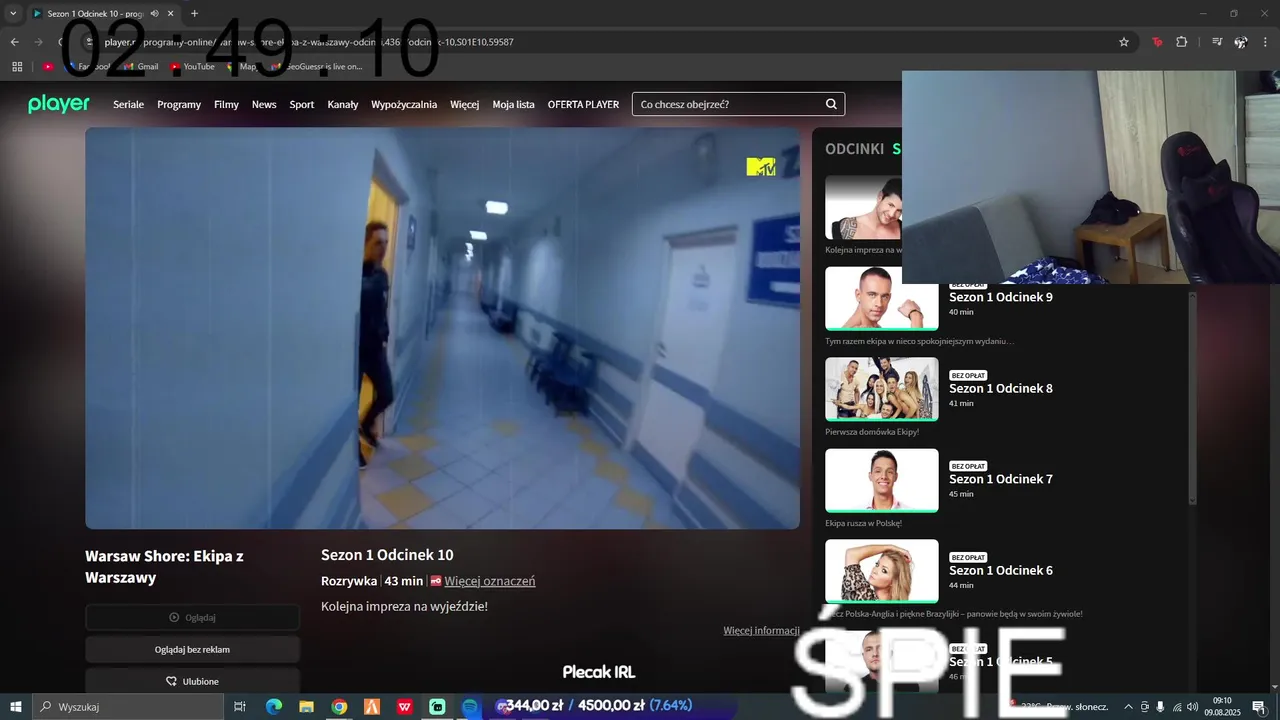Open the Chrome three-dot menu

[x=1264, y=42]
